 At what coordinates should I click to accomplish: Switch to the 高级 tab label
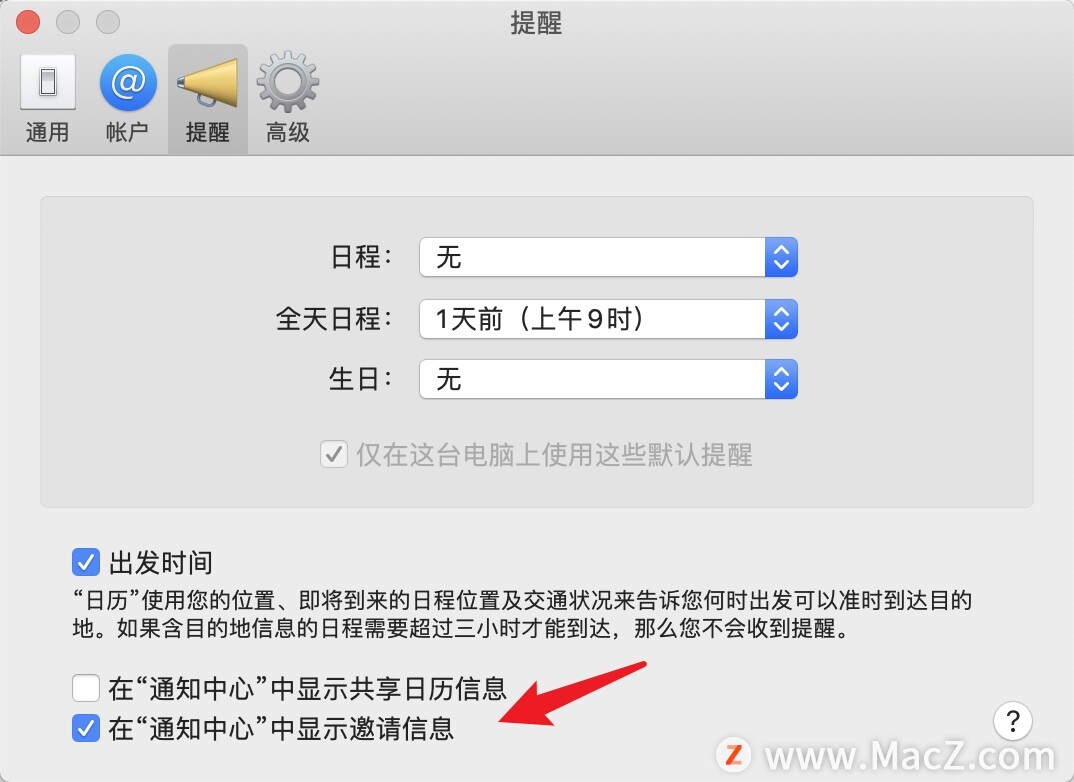(x=288, y=132)
